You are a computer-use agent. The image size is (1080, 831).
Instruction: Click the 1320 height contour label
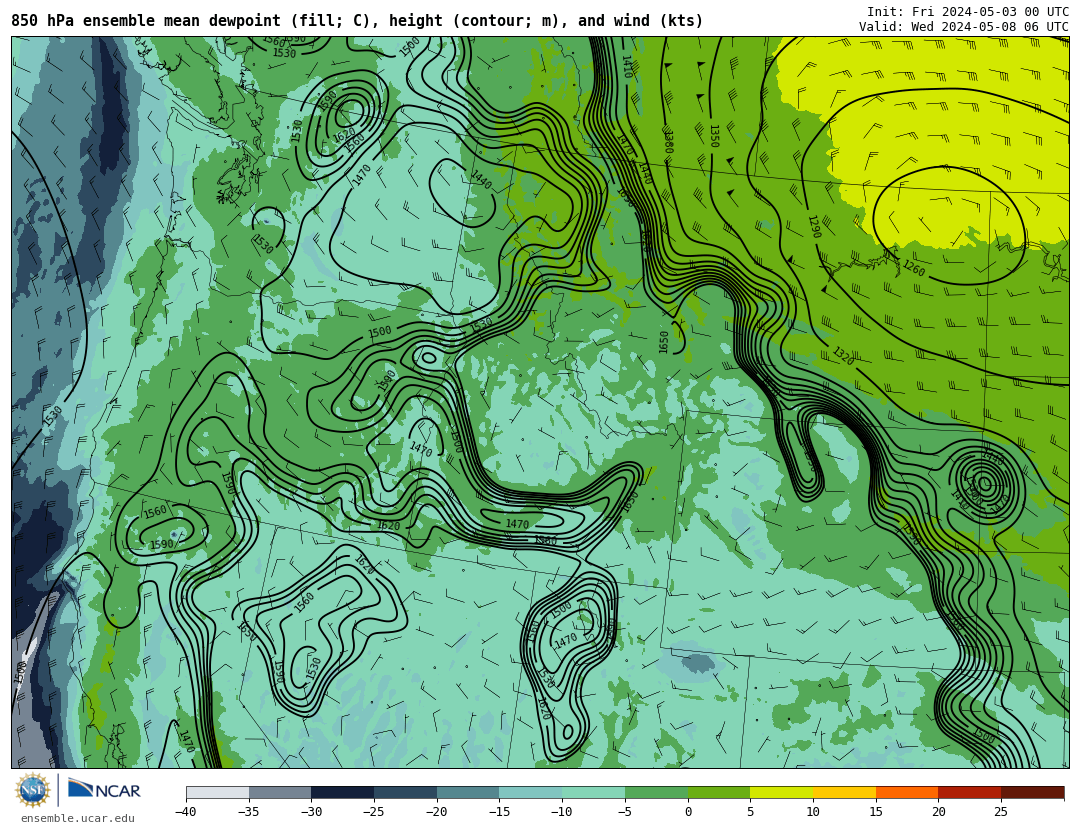pyautogui.click(x=843, y=356)
